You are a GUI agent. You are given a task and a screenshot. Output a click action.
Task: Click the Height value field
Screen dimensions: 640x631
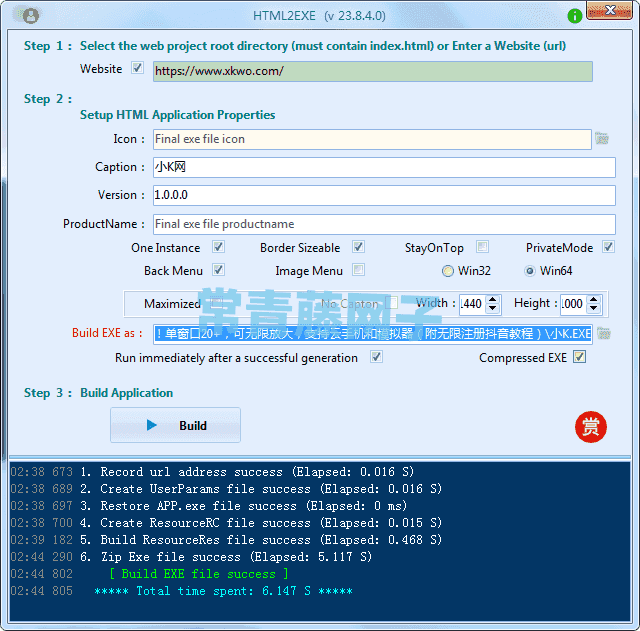tap(574, 304)
